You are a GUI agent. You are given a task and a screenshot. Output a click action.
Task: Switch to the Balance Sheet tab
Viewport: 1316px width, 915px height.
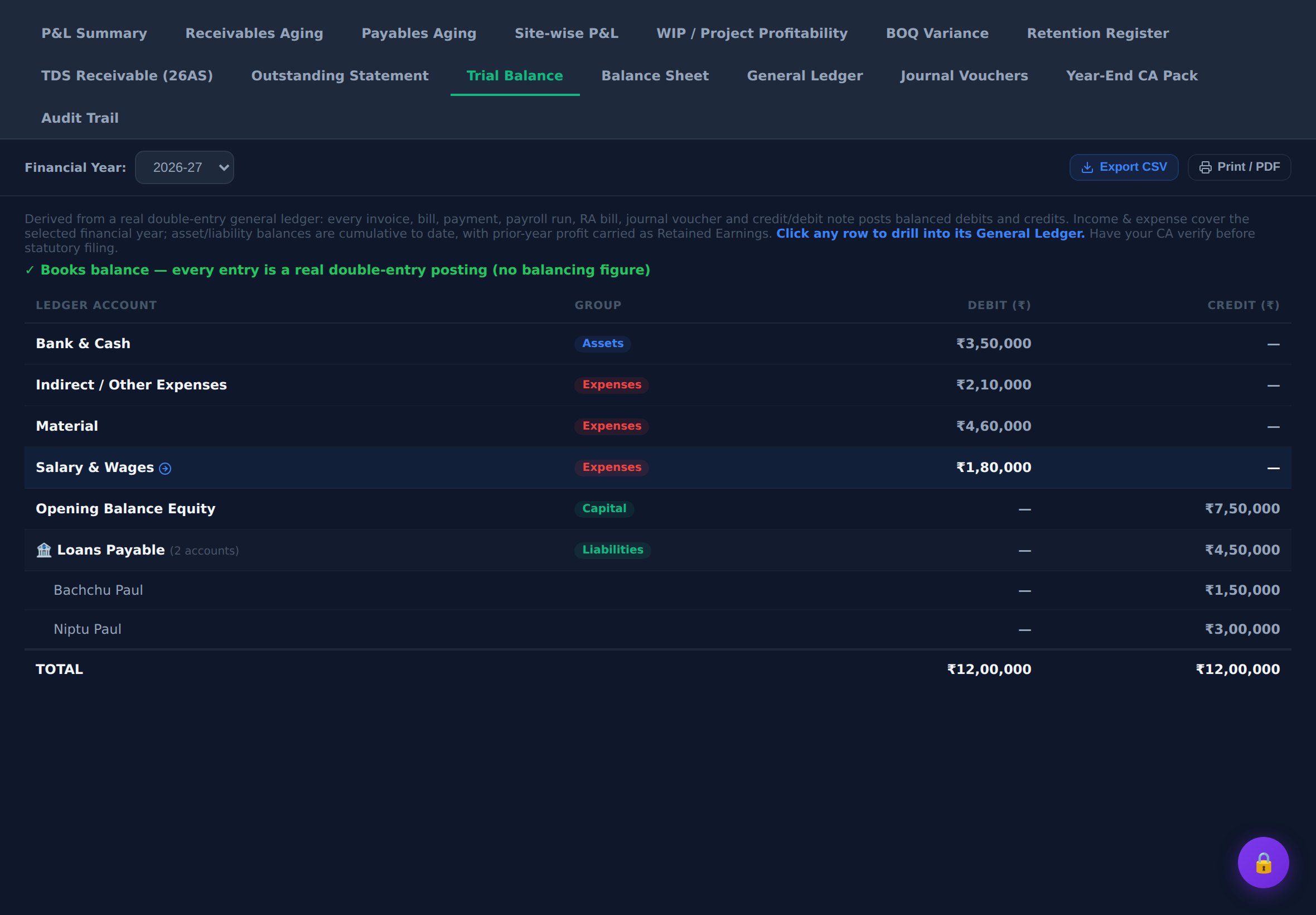[655, 76]
